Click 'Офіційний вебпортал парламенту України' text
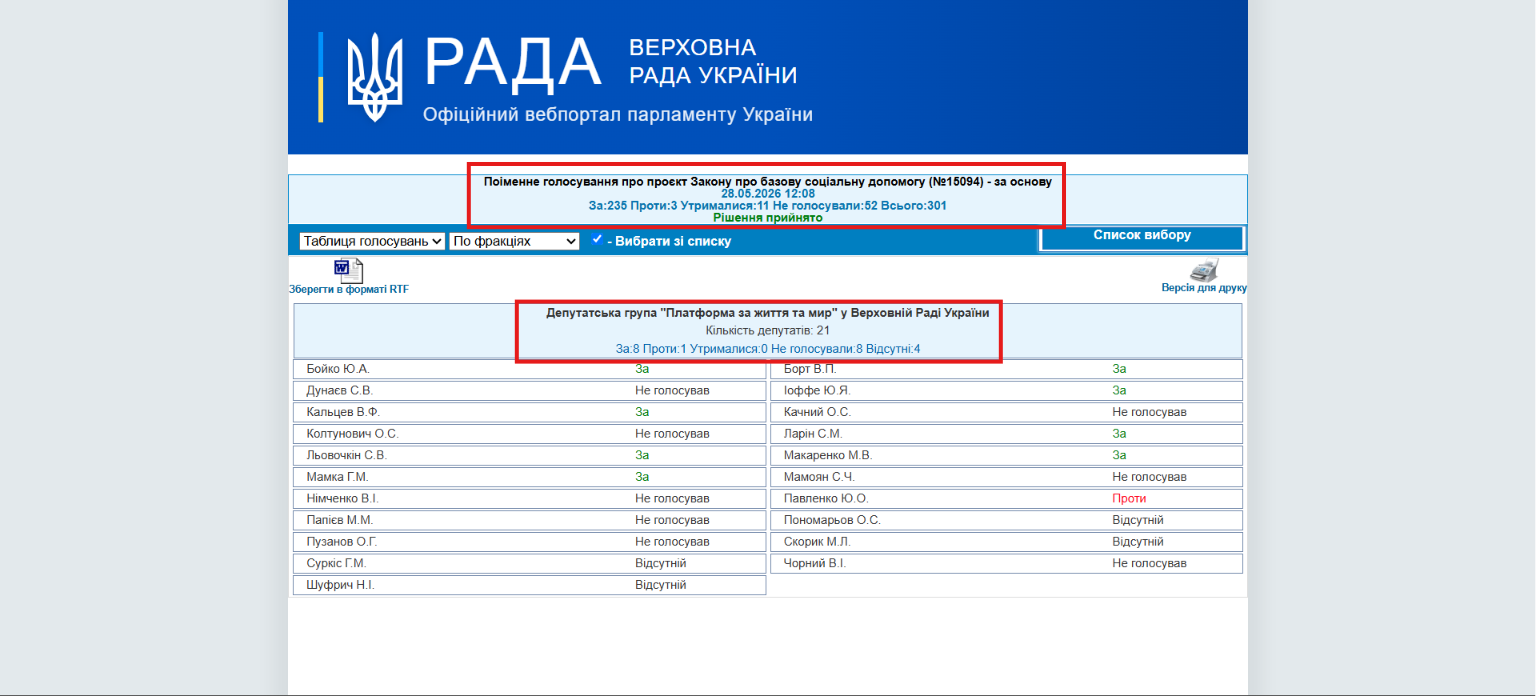Viewport: 1536px width, 696px height. [618, 115]
